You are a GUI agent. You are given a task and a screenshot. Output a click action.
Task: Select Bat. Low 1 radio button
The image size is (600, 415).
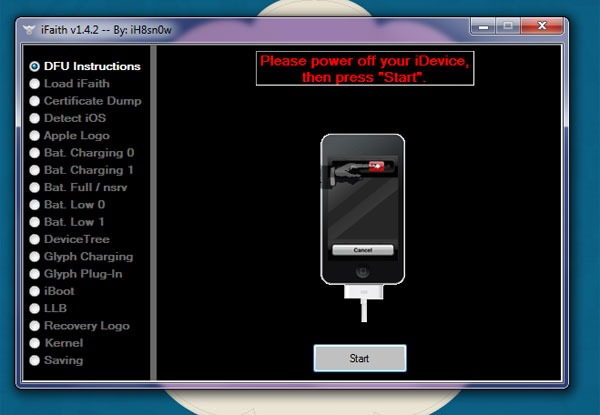(34, 222)
